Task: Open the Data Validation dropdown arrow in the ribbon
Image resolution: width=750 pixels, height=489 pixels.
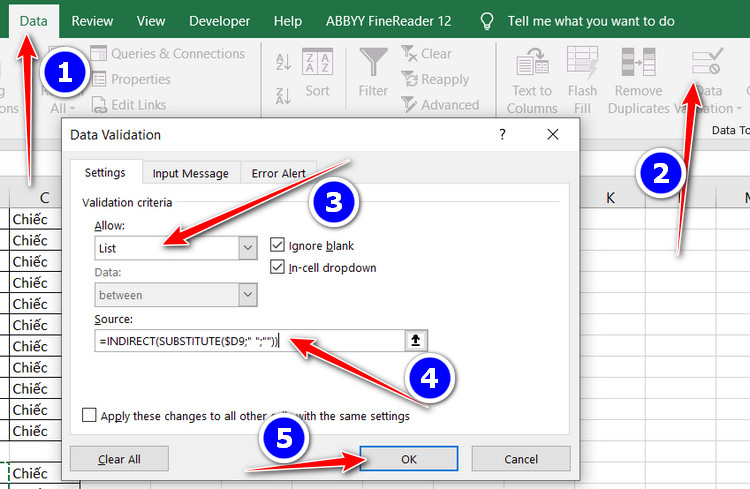Action: click(x=739, y=109)
